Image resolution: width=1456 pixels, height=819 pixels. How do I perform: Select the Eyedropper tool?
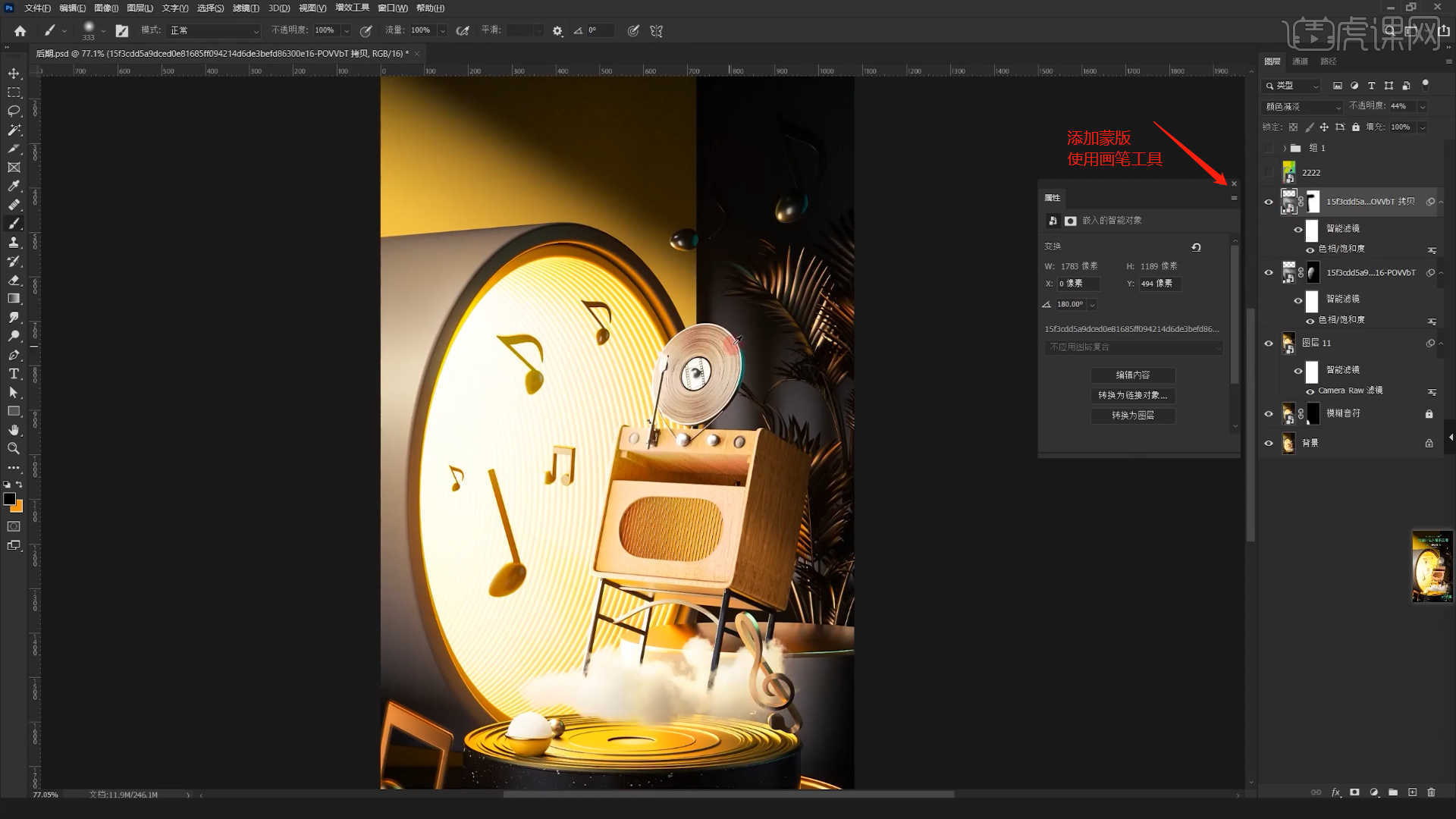[14, 186]
